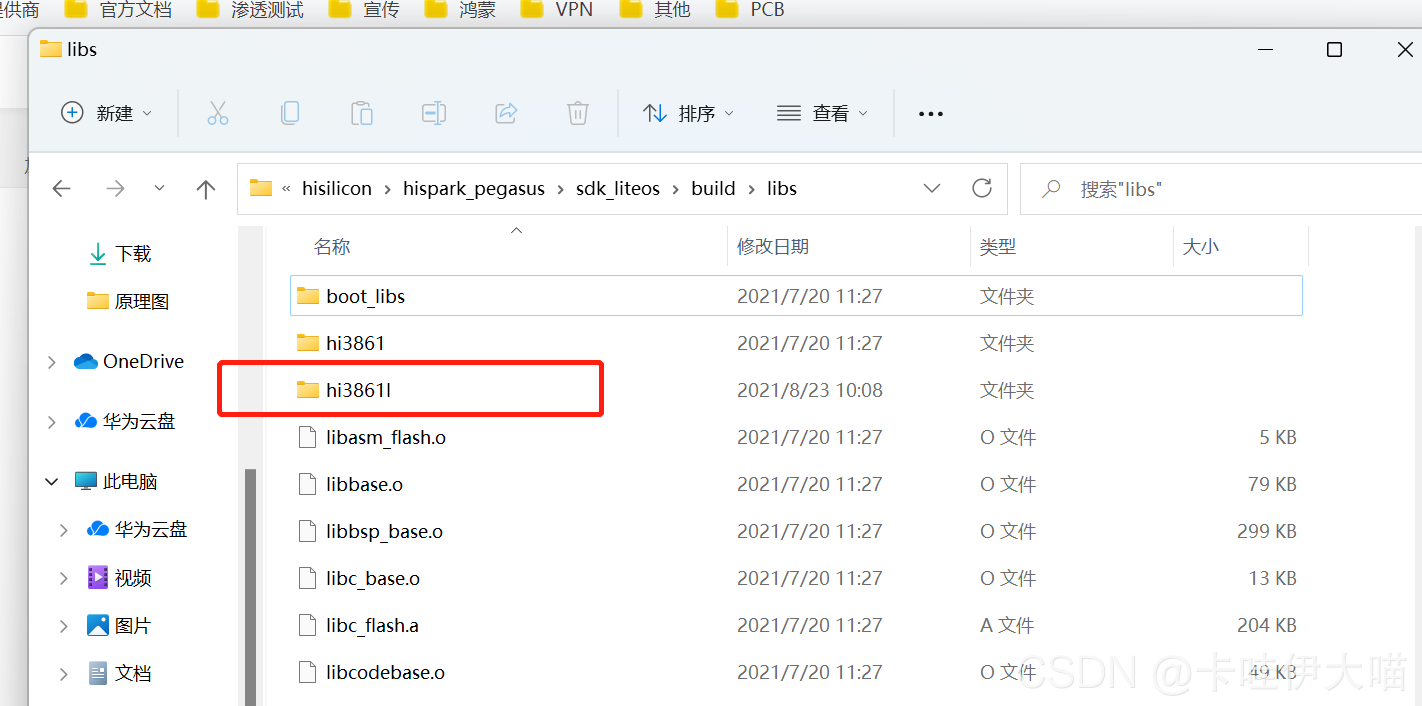Click the Paste clipboard icon
The width and height of the screenshot is (1422, 706).
click(361, 113)
